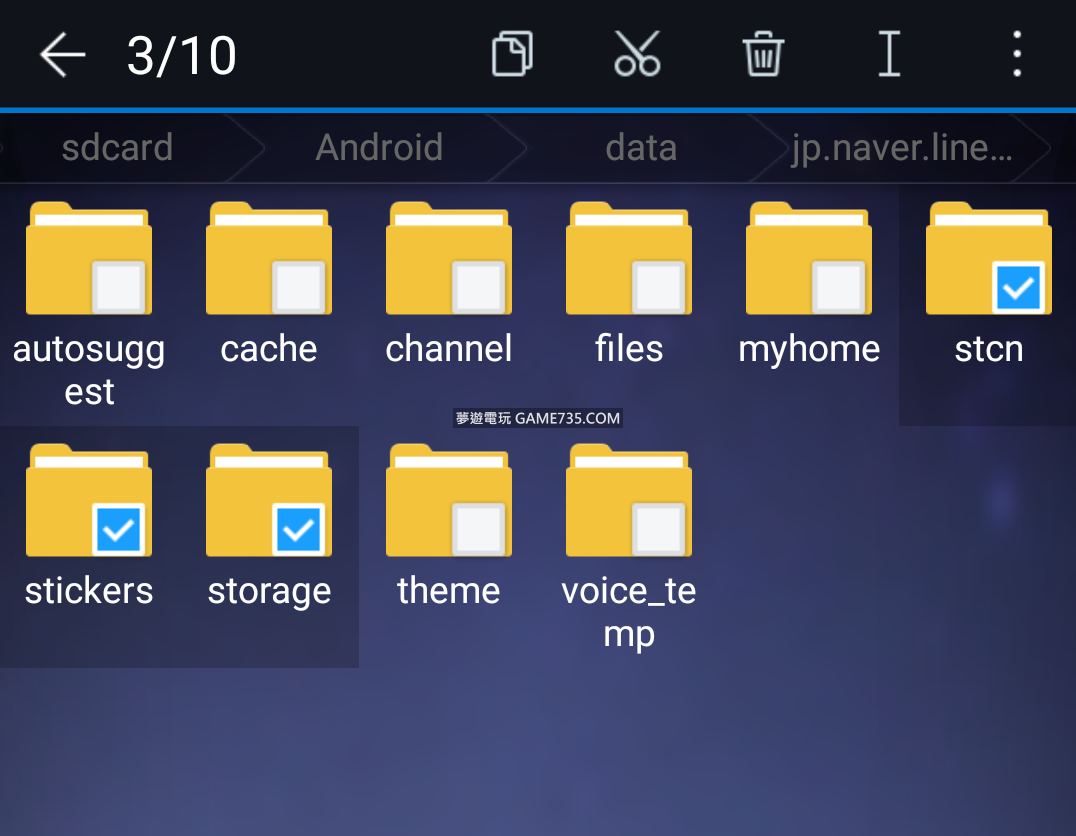Tap the back arrow to exit selection

tap(62, 54)
